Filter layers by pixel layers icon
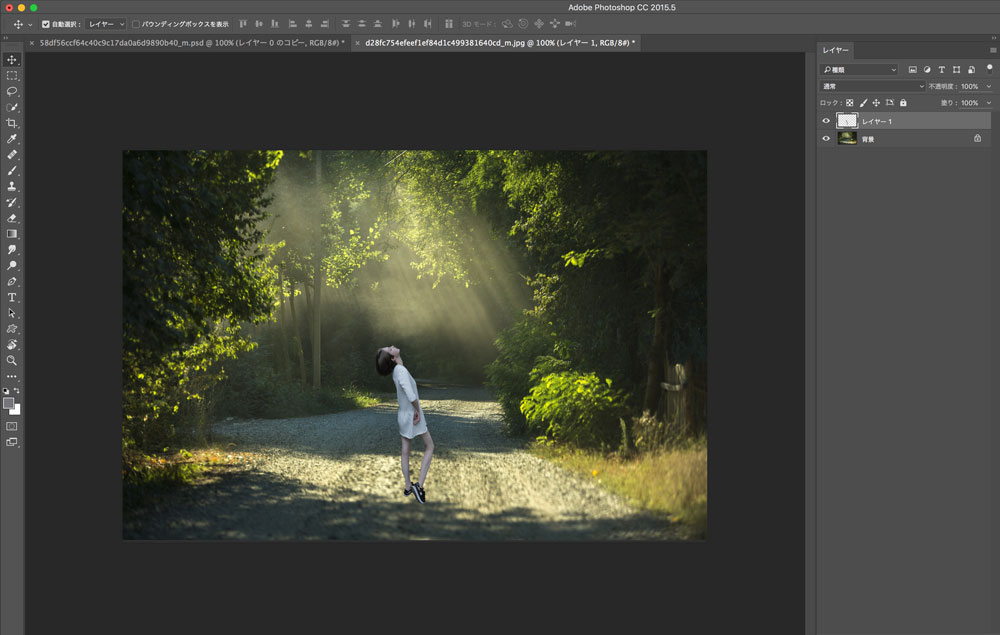 click(913, 69)
